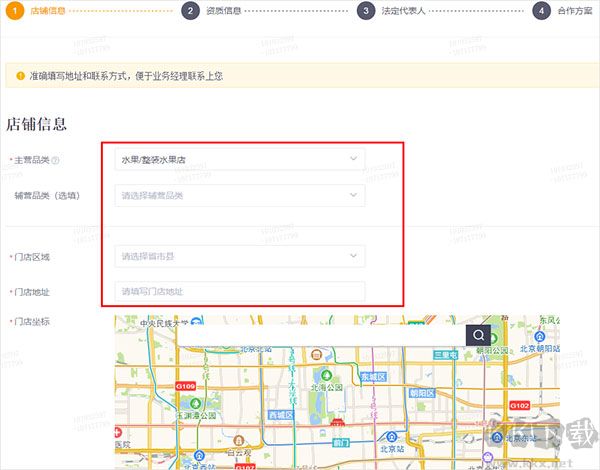Expand the chevron of 主营品类 dropdown

[x=354, y=158]
